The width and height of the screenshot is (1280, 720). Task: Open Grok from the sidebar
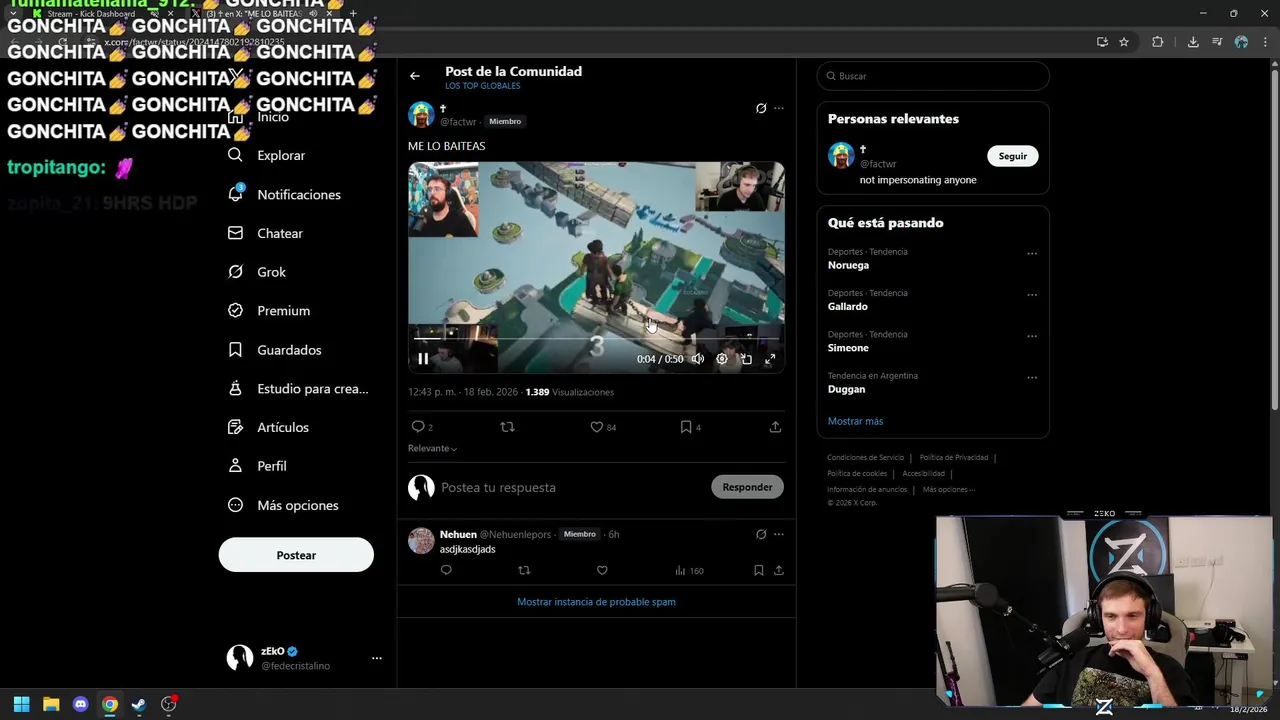pos(257,272)
